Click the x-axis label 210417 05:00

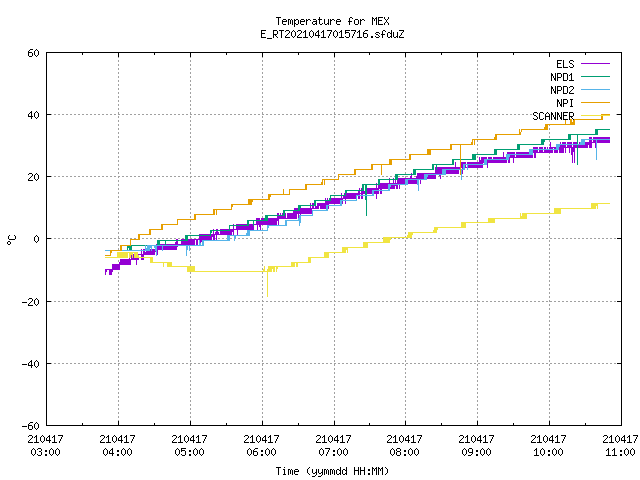point(189,446)
